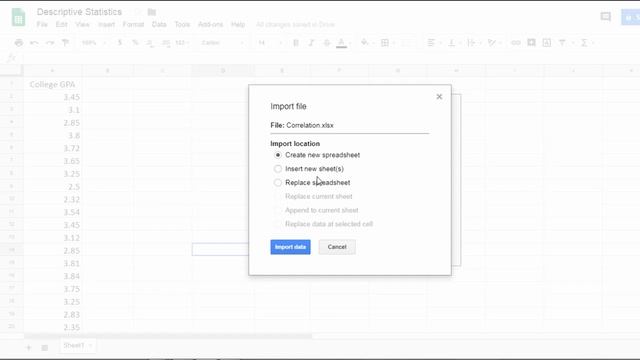640x360 pixels.
Task: Open the Horizontal align dropdown
Action: point(433,42)
